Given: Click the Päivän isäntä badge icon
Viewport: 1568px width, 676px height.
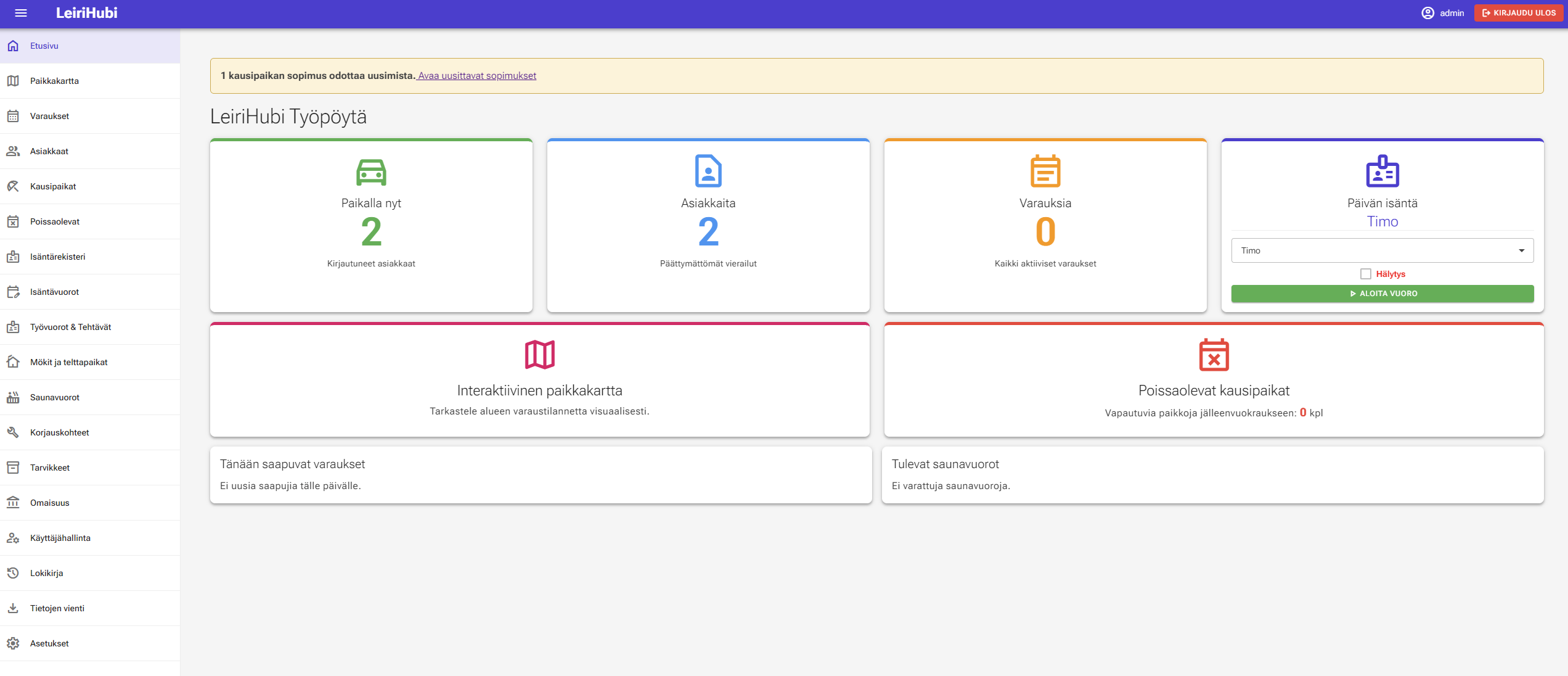Looking at the screenshot, I should coord(1382,171).
